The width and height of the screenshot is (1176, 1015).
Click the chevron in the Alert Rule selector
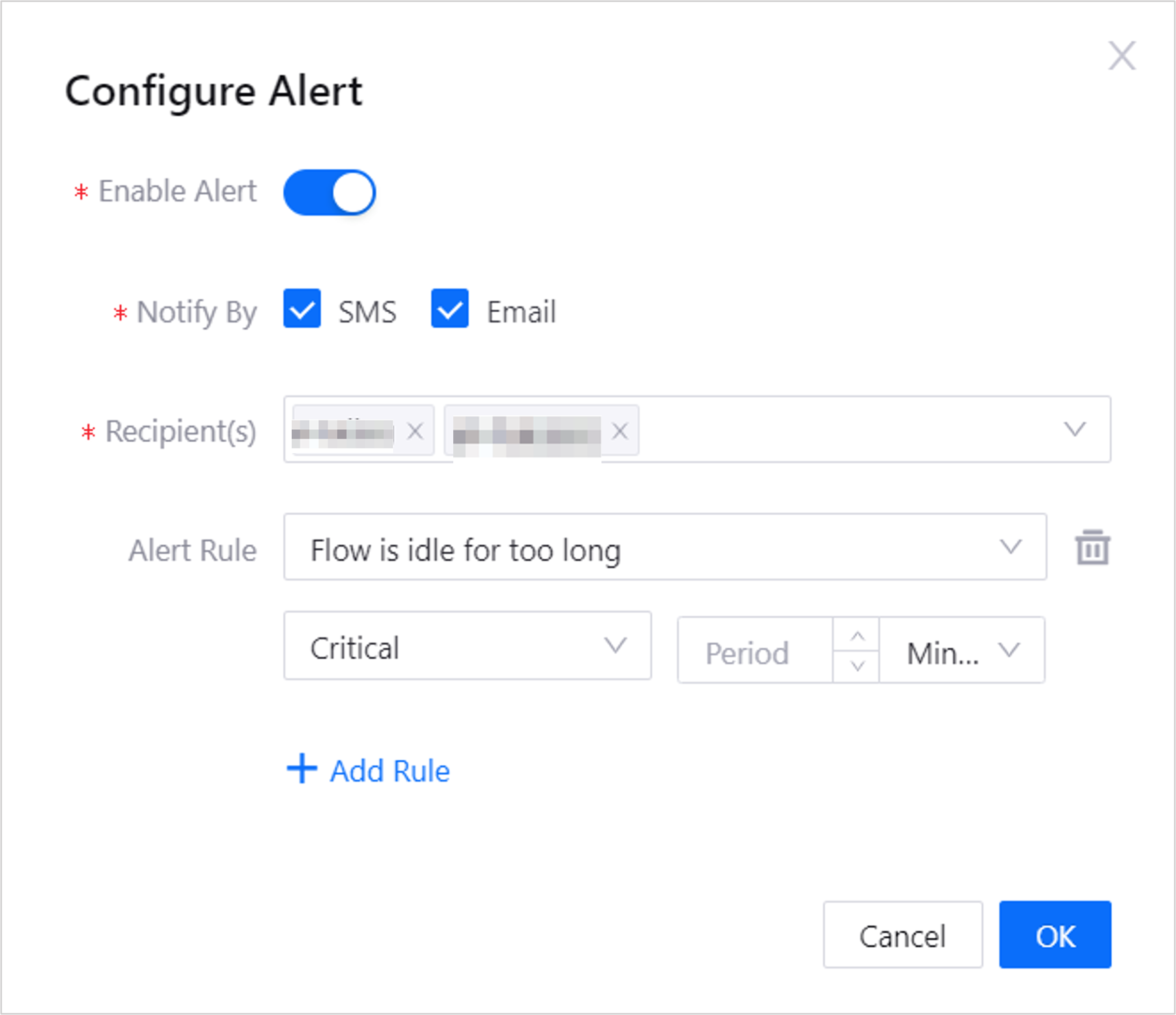(x=1010, y=547)
